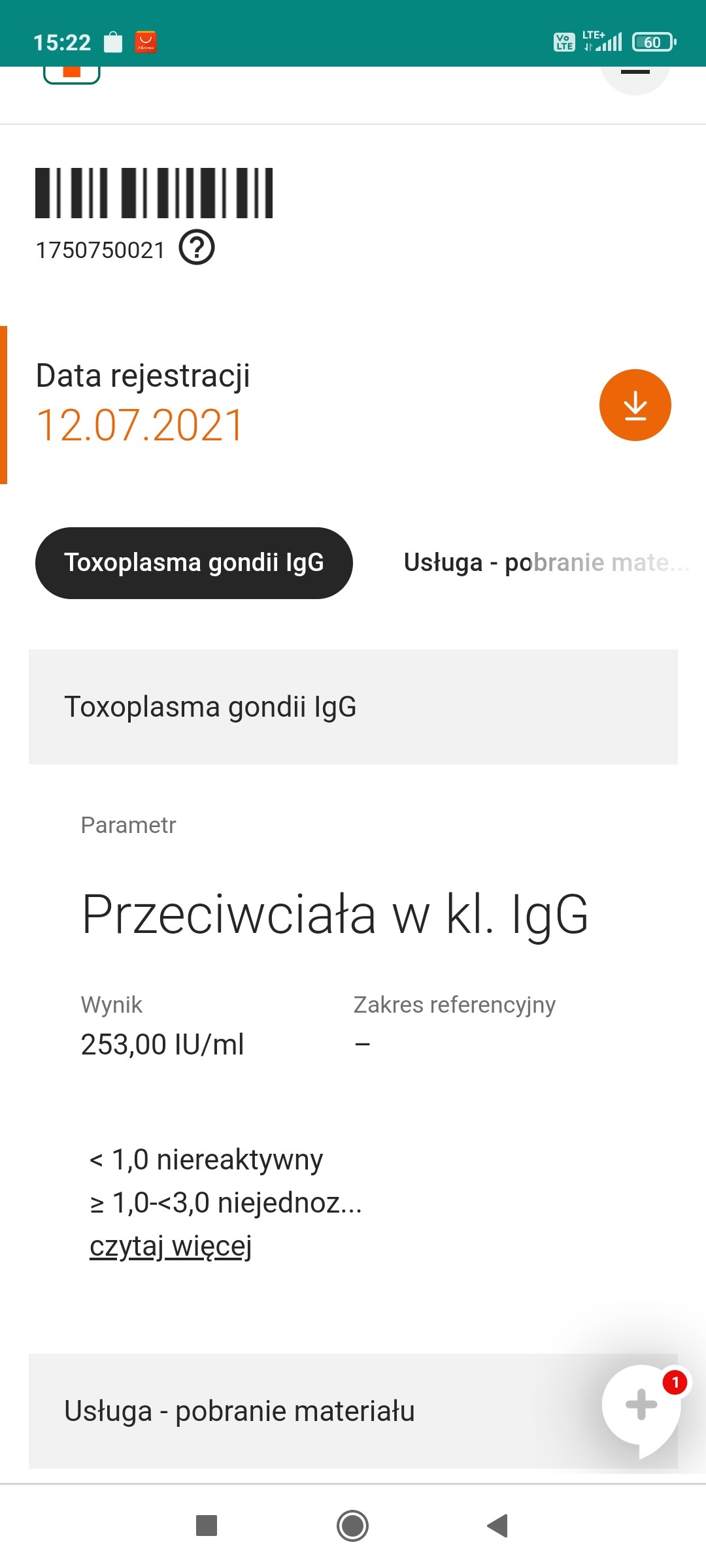This screenshot has width=706, height=1568.
Task: Expand the Toxoplasma gondii IgG section header
Action: click(353, 707)
